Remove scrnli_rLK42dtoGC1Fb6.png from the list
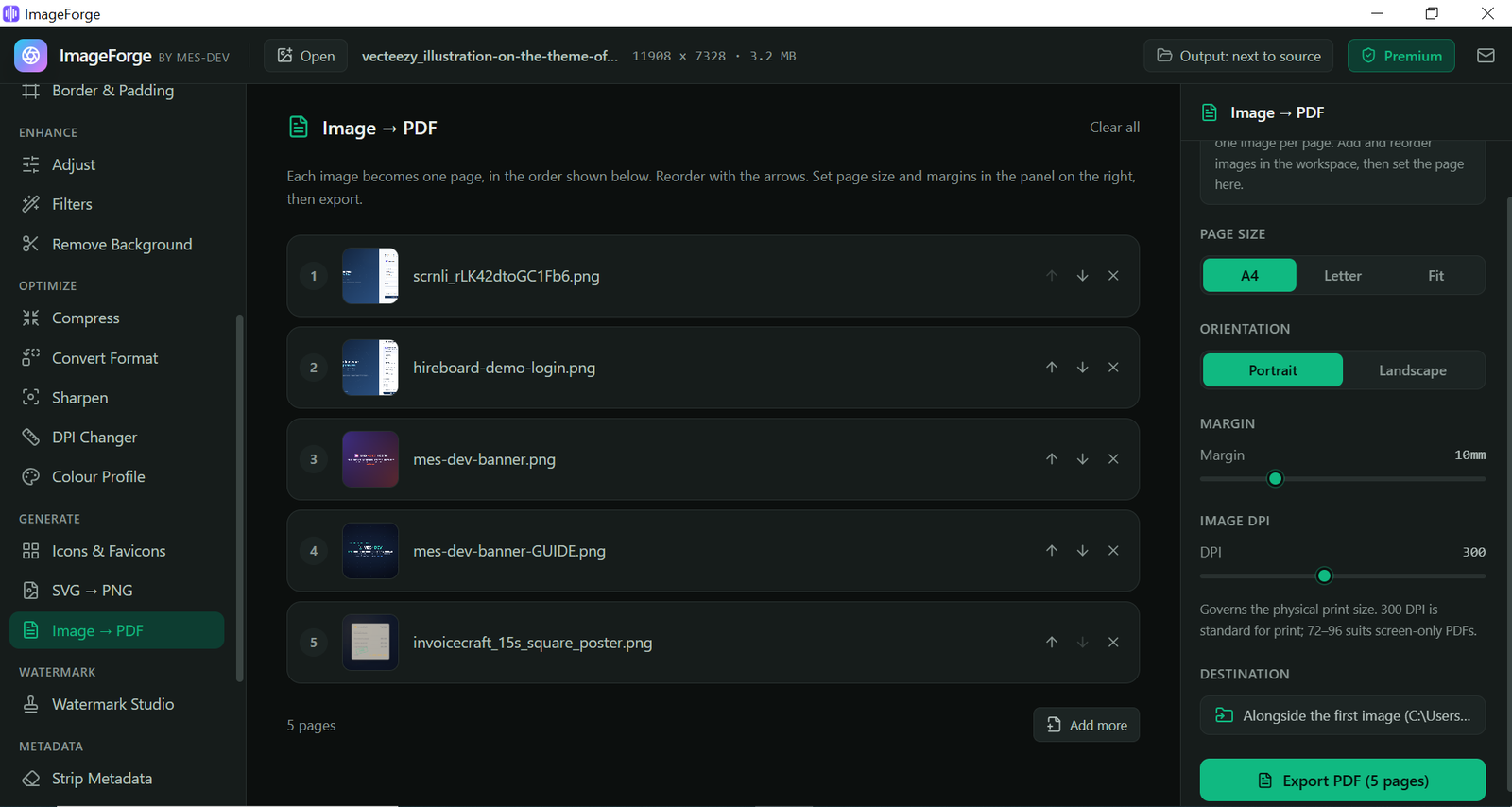This screenshot has width=1512, height=807. (1113, 276)
